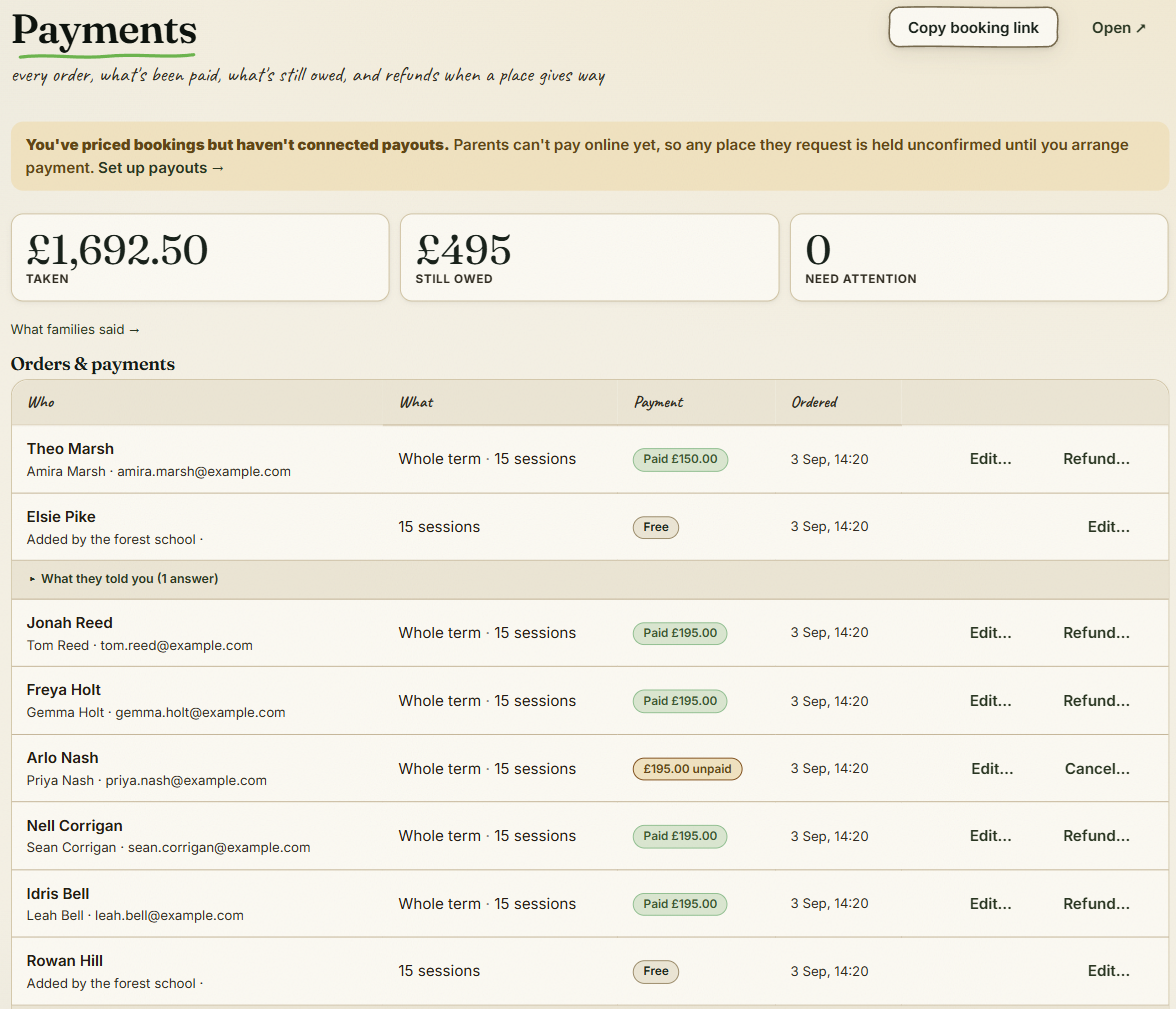Click the name Jonah Reed

coord(70,623)
